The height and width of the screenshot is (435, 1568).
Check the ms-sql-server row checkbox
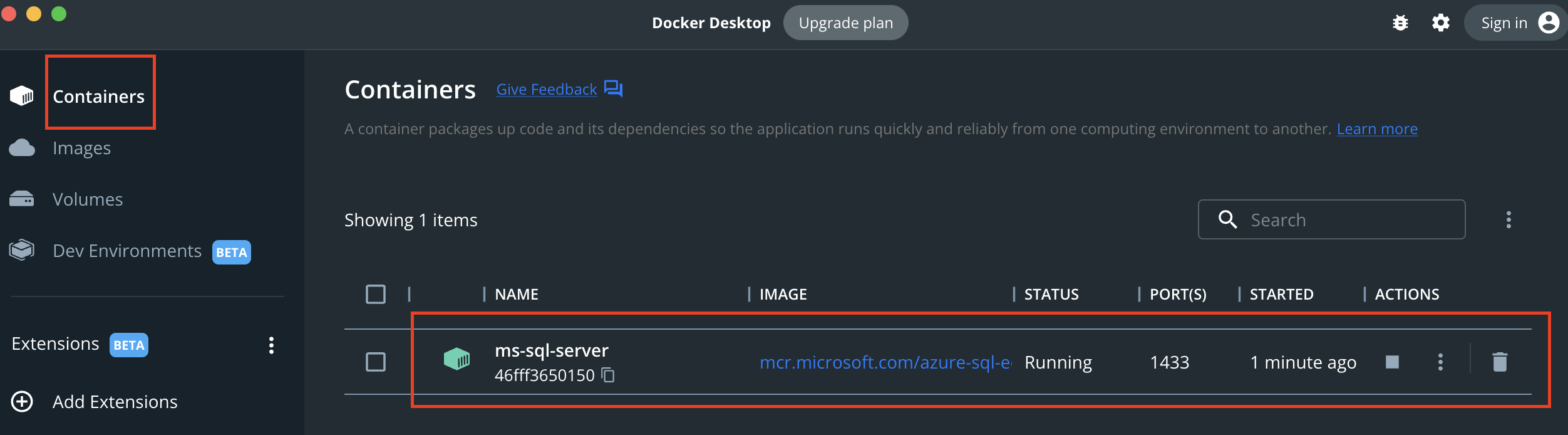point(376,362)
